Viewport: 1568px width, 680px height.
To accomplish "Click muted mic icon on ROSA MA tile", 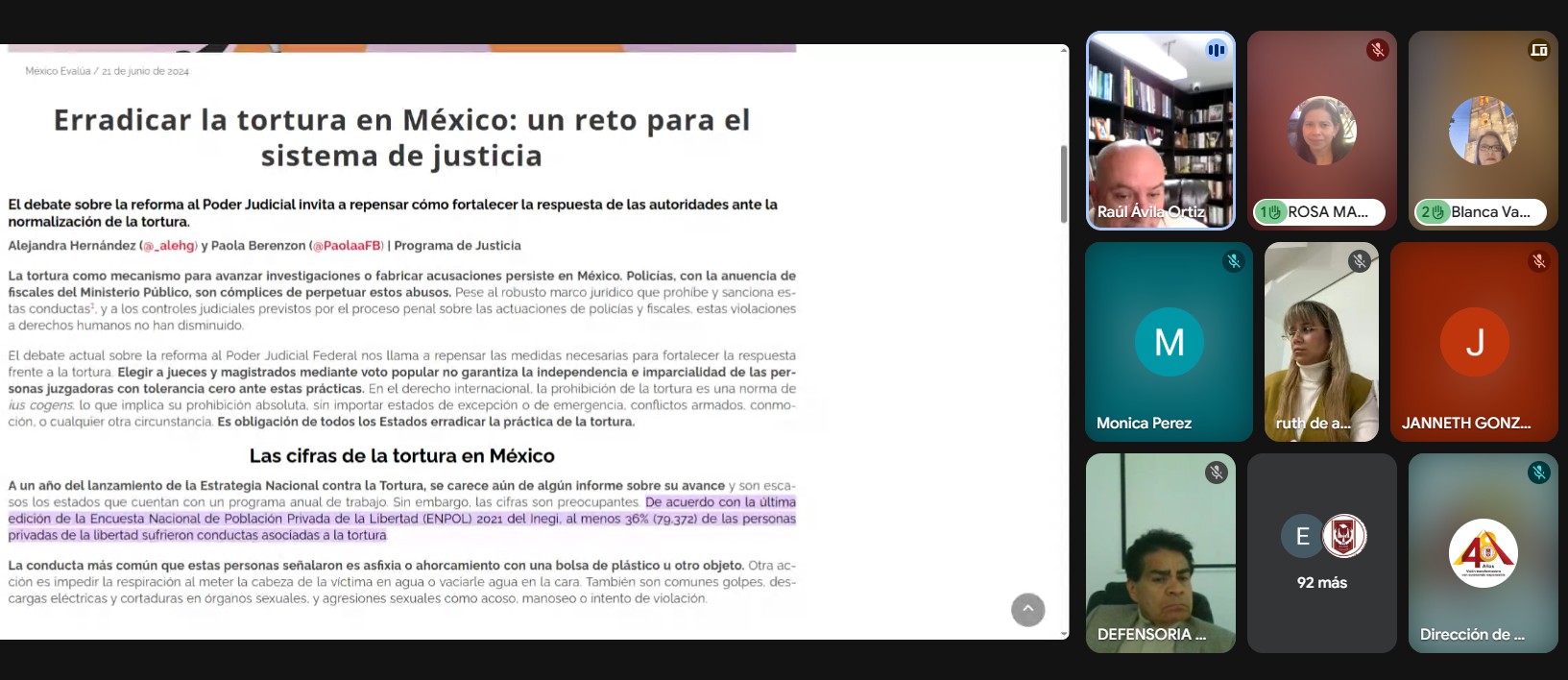I will (1377, 50).
